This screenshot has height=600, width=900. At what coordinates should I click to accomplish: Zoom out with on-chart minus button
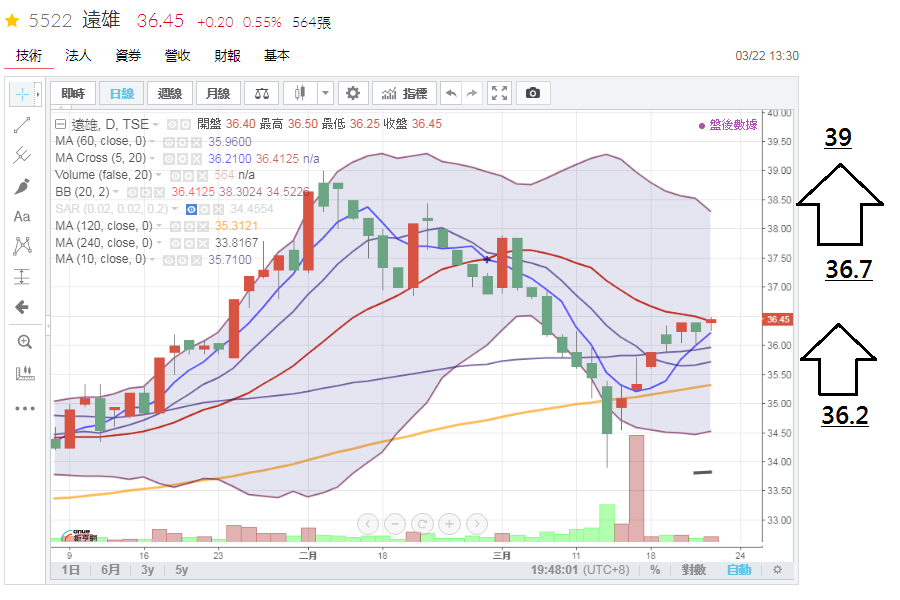[395, 524]
